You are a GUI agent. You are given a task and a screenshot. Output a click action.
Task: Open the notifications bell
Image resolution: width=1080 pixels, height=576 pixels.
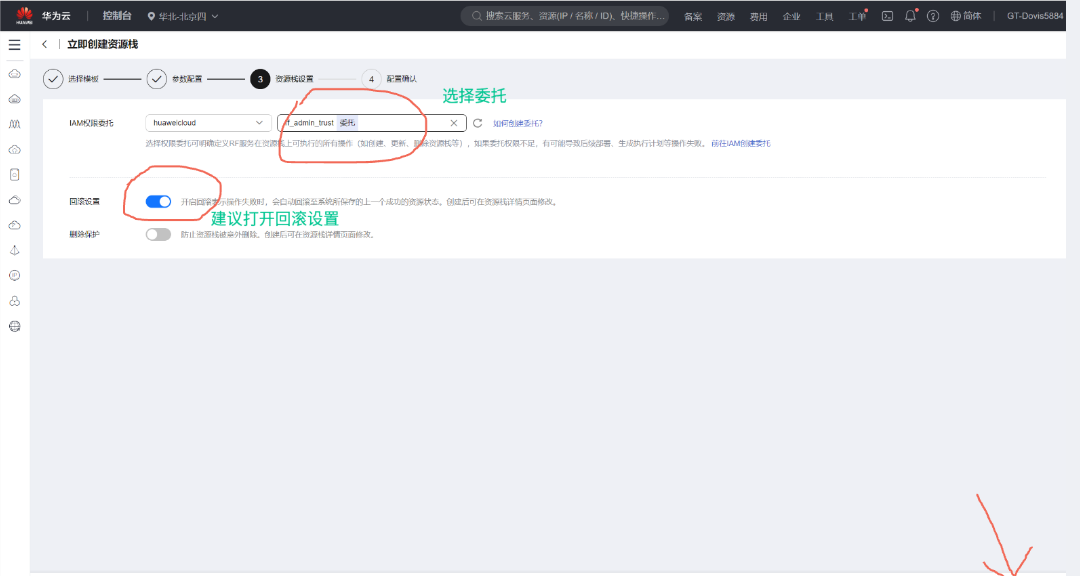(910, 16)
